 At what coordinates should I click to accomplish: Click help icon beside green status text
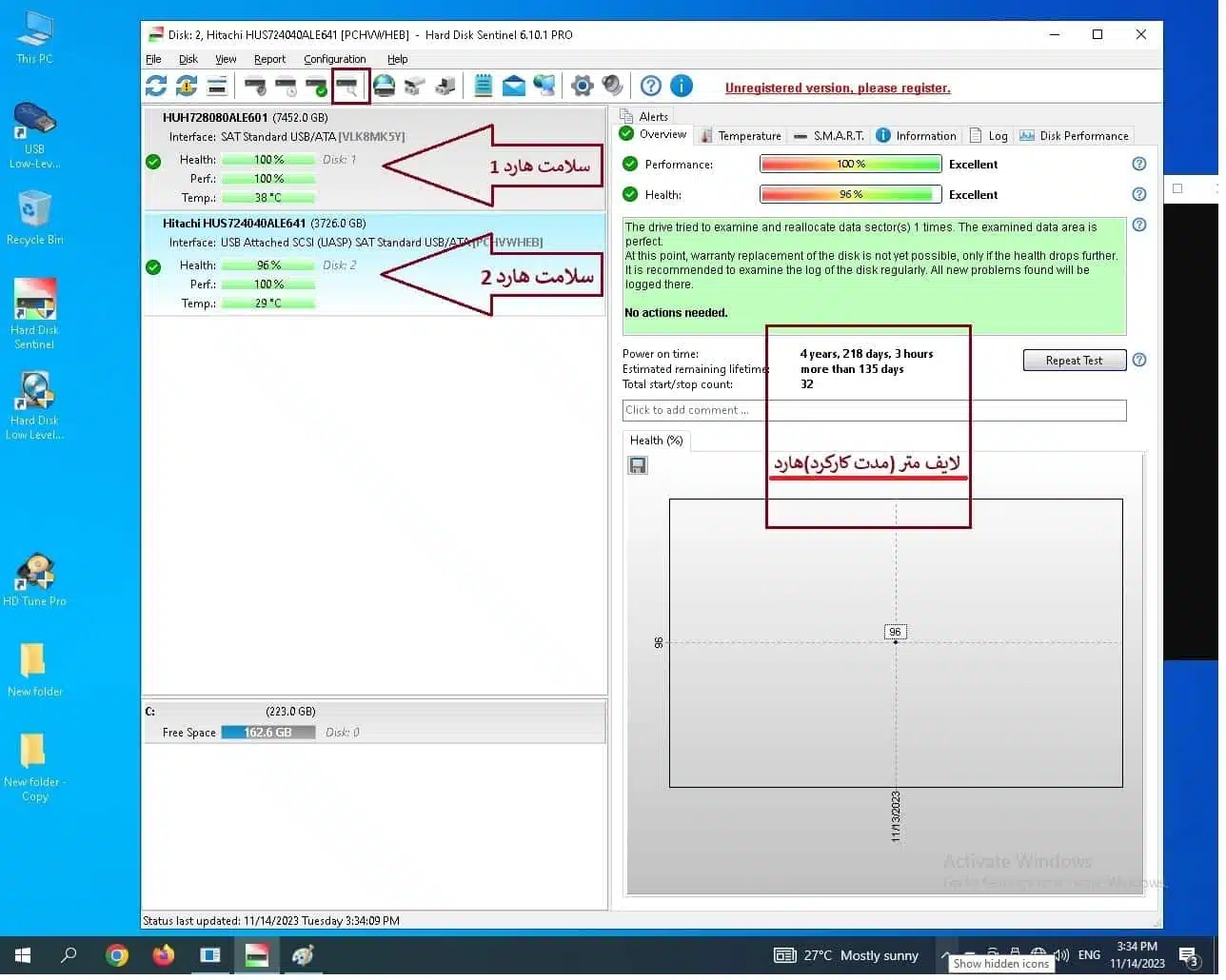click(x=1139, y=226)
